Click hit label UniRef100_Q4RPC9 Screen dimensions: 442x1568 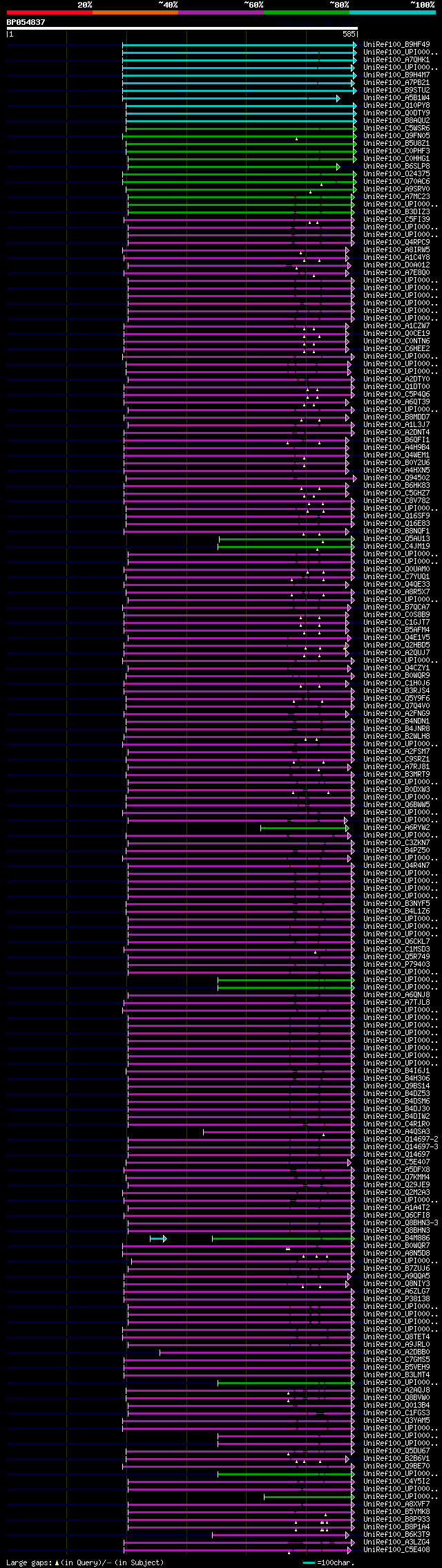click(396, 242)
